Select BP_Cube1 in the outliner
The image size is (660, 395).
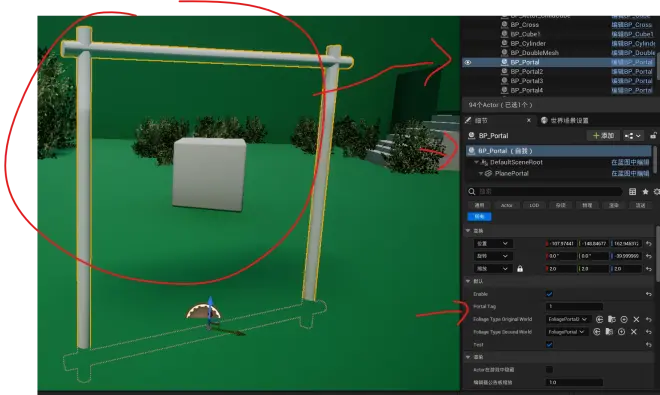(525, 34)
